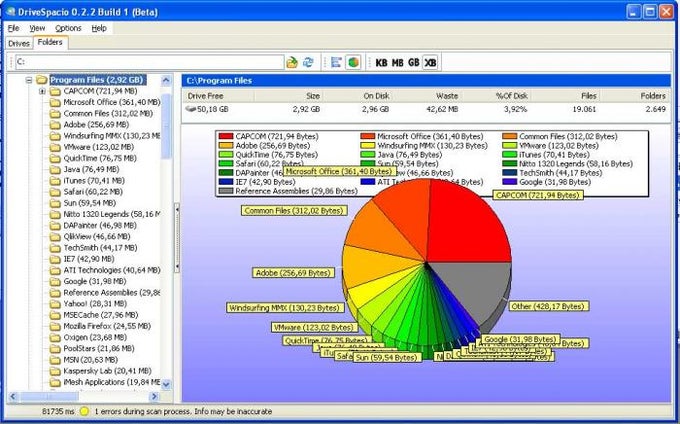Viewport: 680px width, 424px height.
Task: Switch to the bar list view icon
Action: pyautogui.click(x=336, y=62)
